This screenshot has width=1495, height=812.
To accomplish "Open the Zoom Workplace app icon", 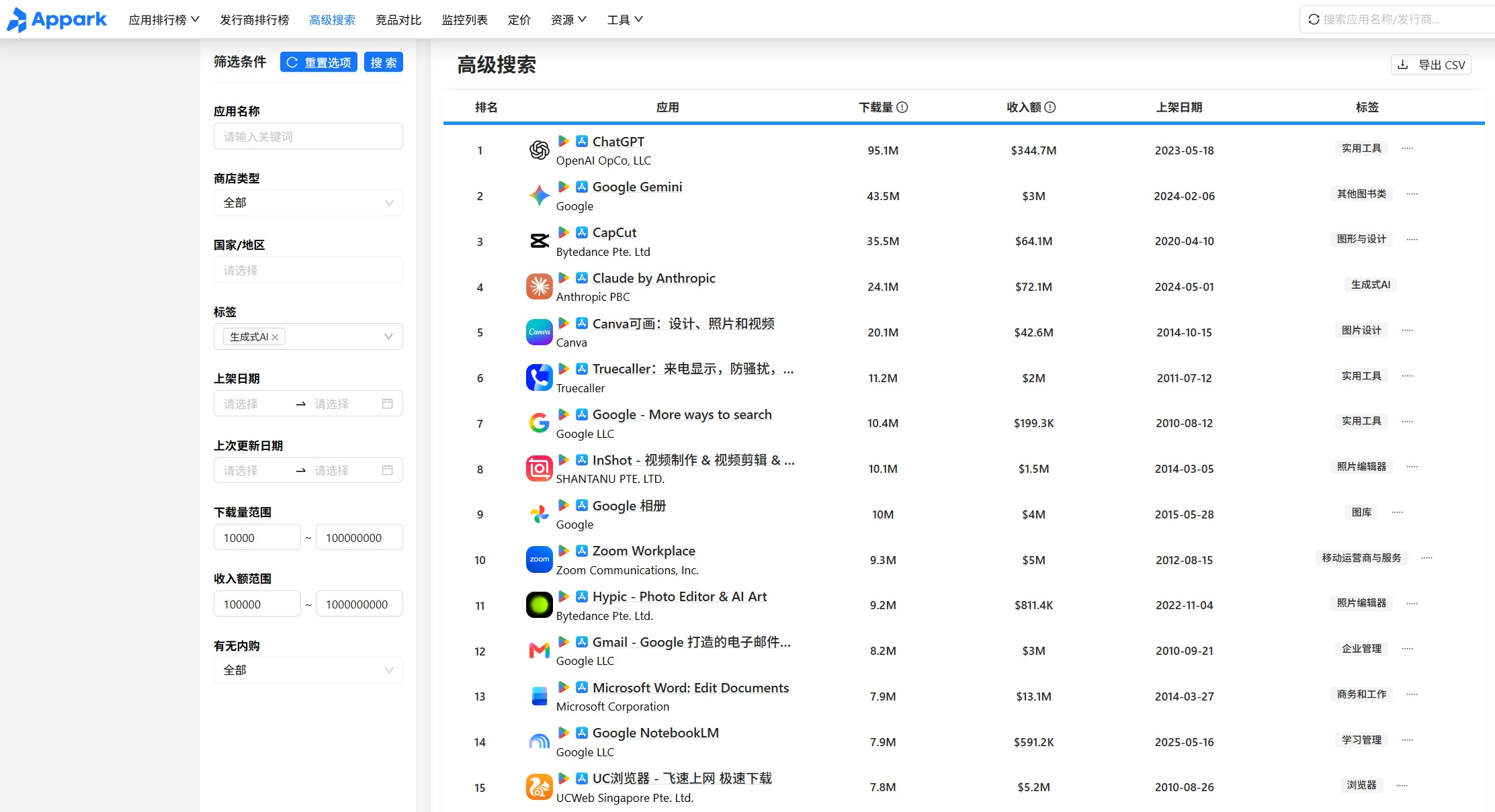I will point(539,559).
